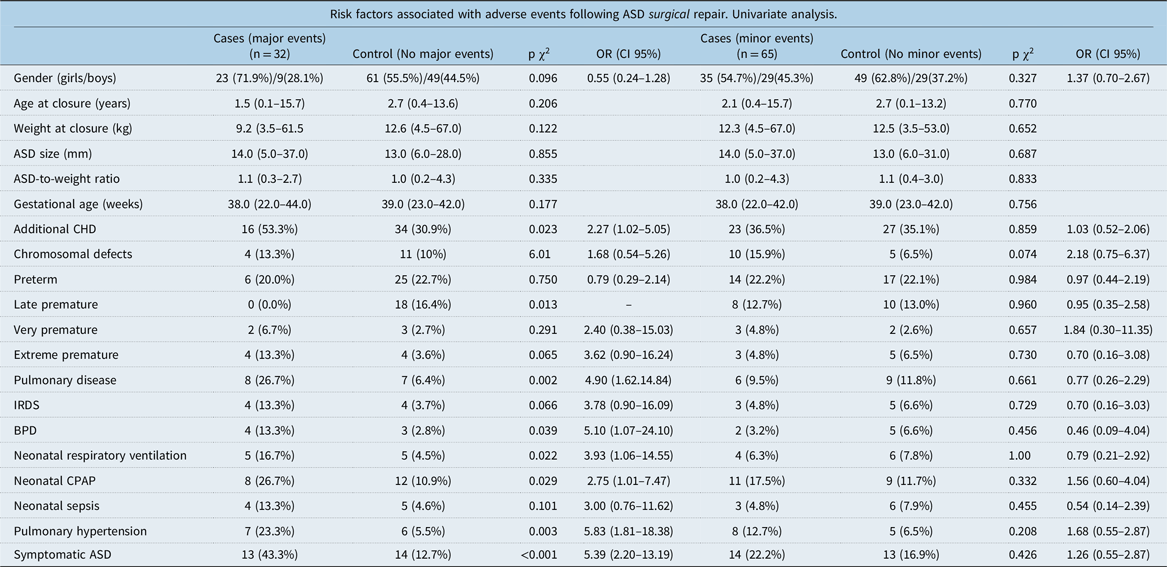This screenshot has height=567, width=1167.
Task: Click the "Neonatal respiratory ventilation" row label
Action: [x=100, y=455]
